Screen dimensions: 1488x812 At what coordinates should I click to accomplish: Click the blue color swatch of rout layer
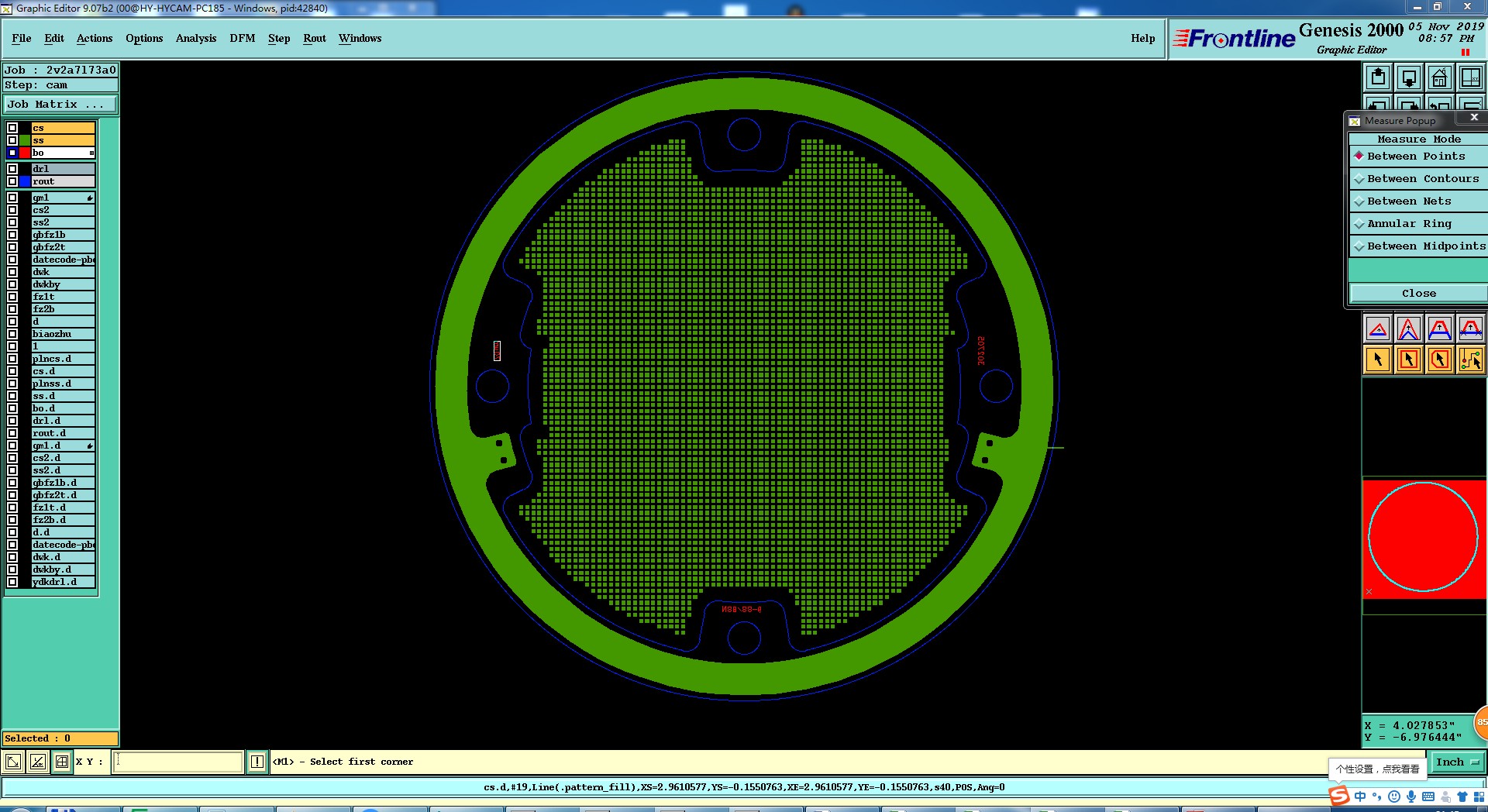point(25,181)
